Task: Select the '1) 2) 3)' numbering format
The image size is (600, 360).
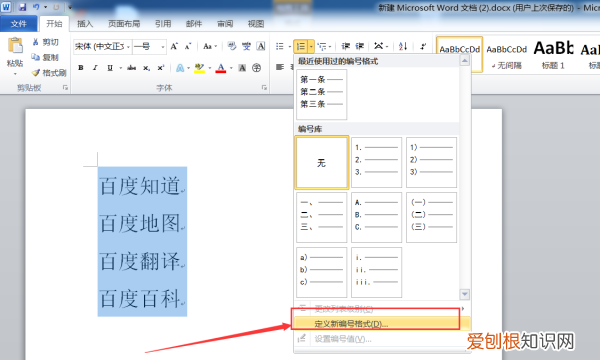Action: (x=431, y=163)
